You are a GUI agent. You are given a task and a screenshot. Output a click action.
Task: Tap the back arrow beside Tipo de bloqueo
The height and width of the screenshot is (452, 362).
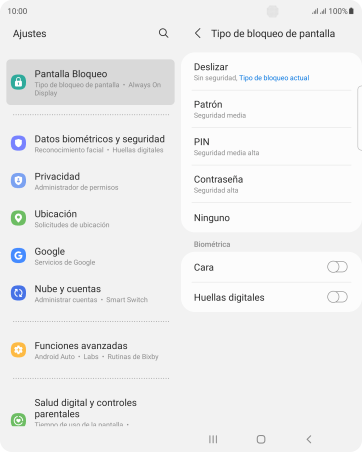click(x=198, y=33)
